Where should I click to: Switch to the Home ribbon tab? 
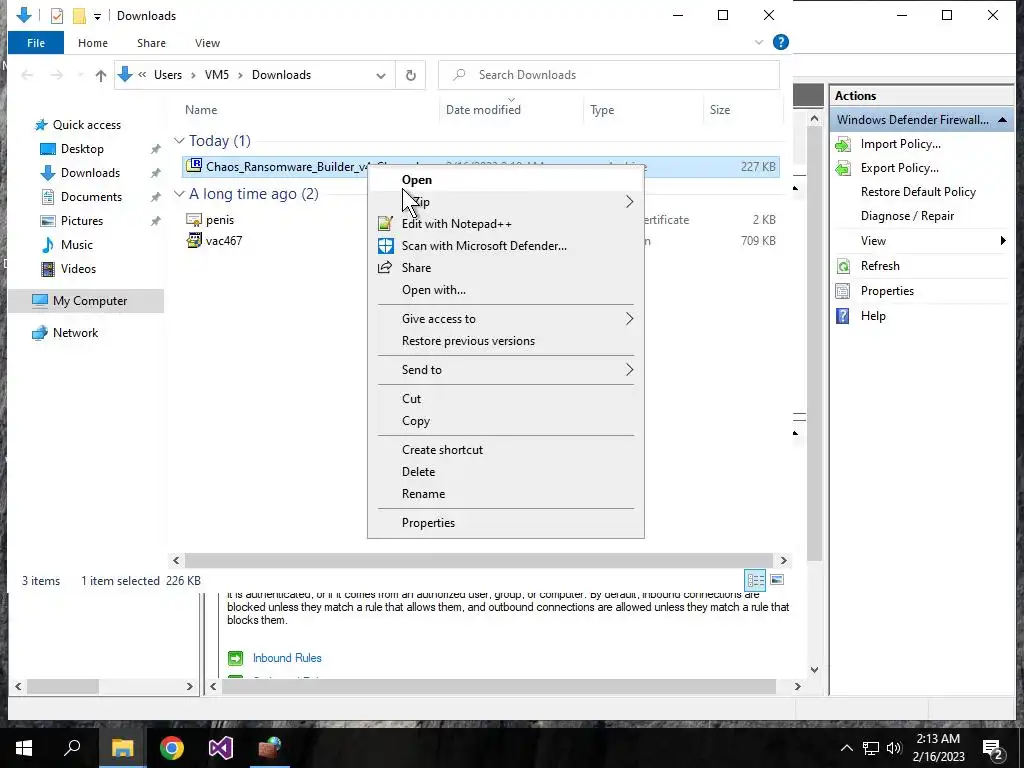click(x=93, y=43)
